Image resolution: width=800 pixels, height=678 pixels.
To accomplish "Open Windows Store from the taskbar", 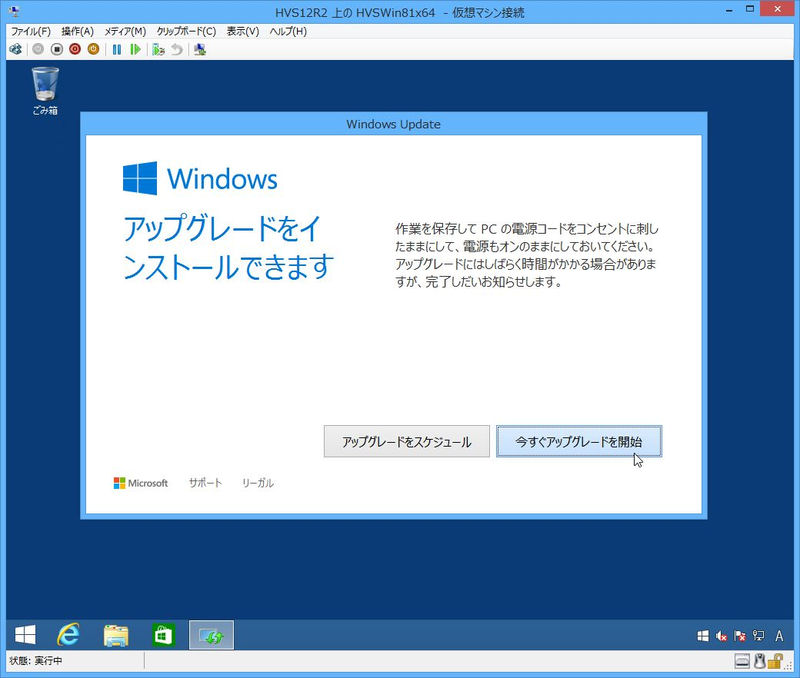I will [163, 635].
